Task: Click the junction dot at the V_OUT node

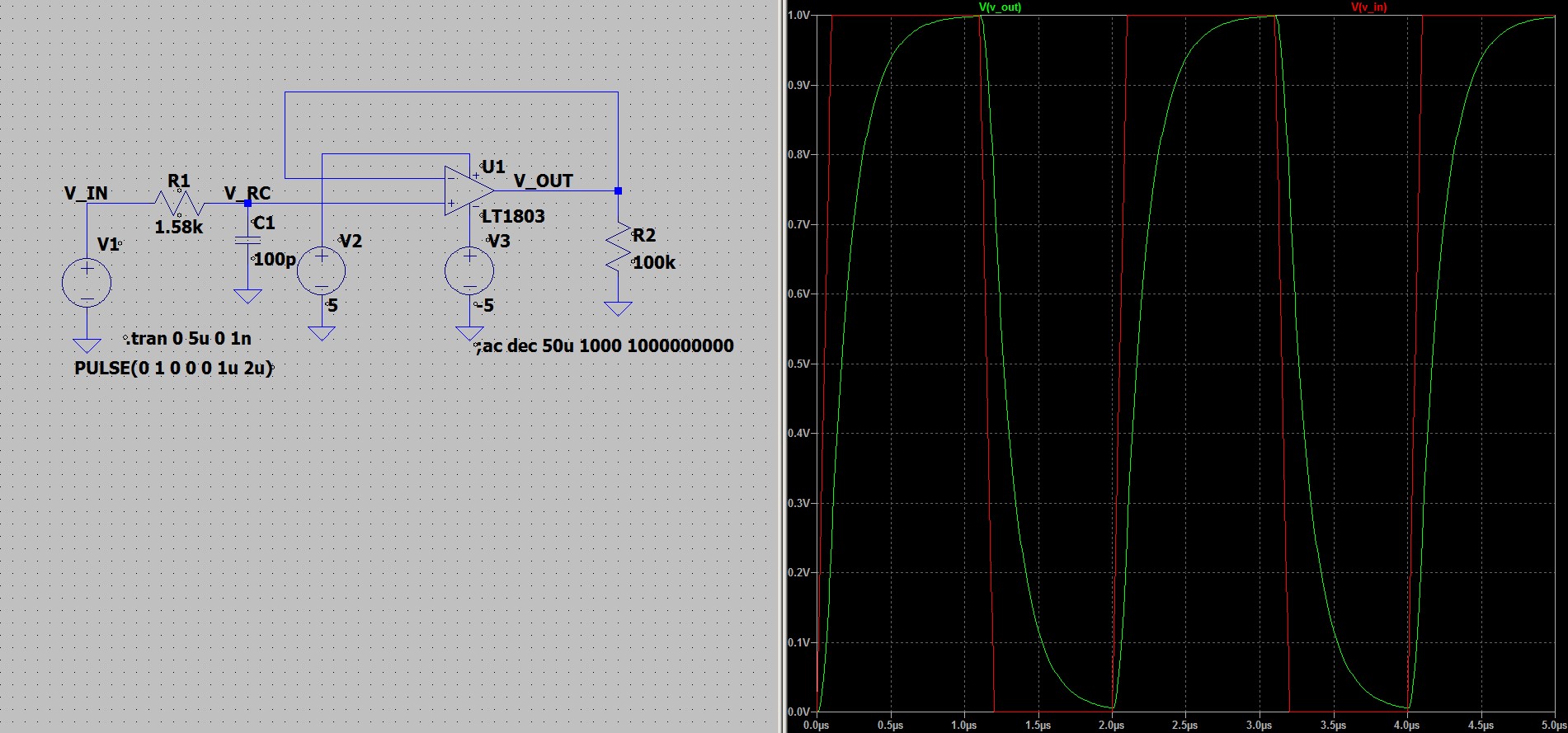Action: click(x=618, y=190)
